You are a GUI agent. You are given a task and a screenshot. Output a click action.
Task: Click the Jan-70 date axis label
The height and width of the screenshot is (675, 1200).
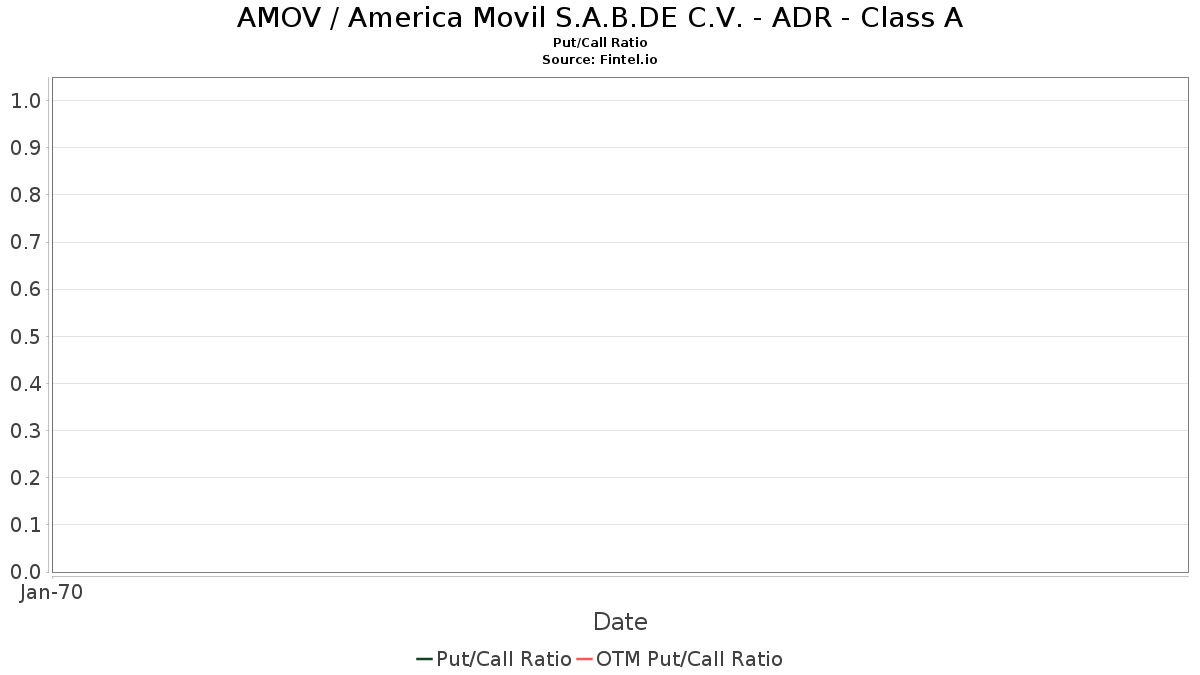51,592
